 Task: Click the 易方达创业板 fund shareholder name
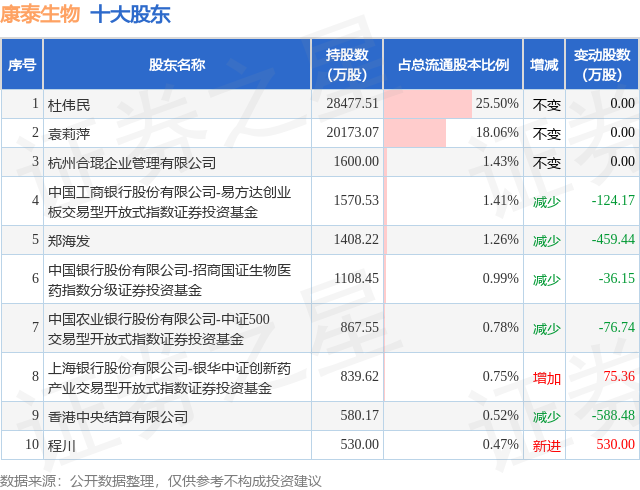[169, 202]
